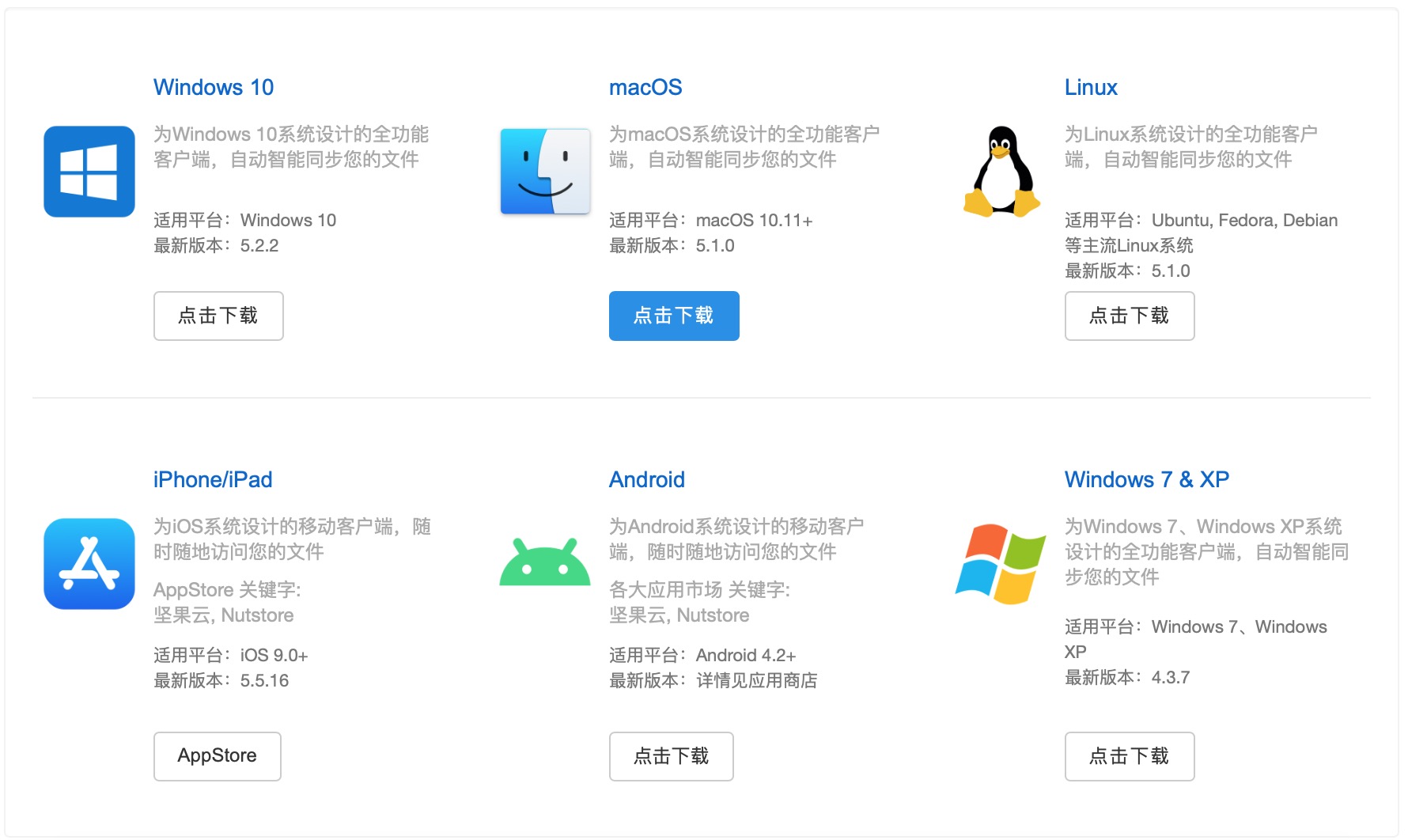
Task: Open the Windows 7 & XP heading link
Action: coord(1147,479)
